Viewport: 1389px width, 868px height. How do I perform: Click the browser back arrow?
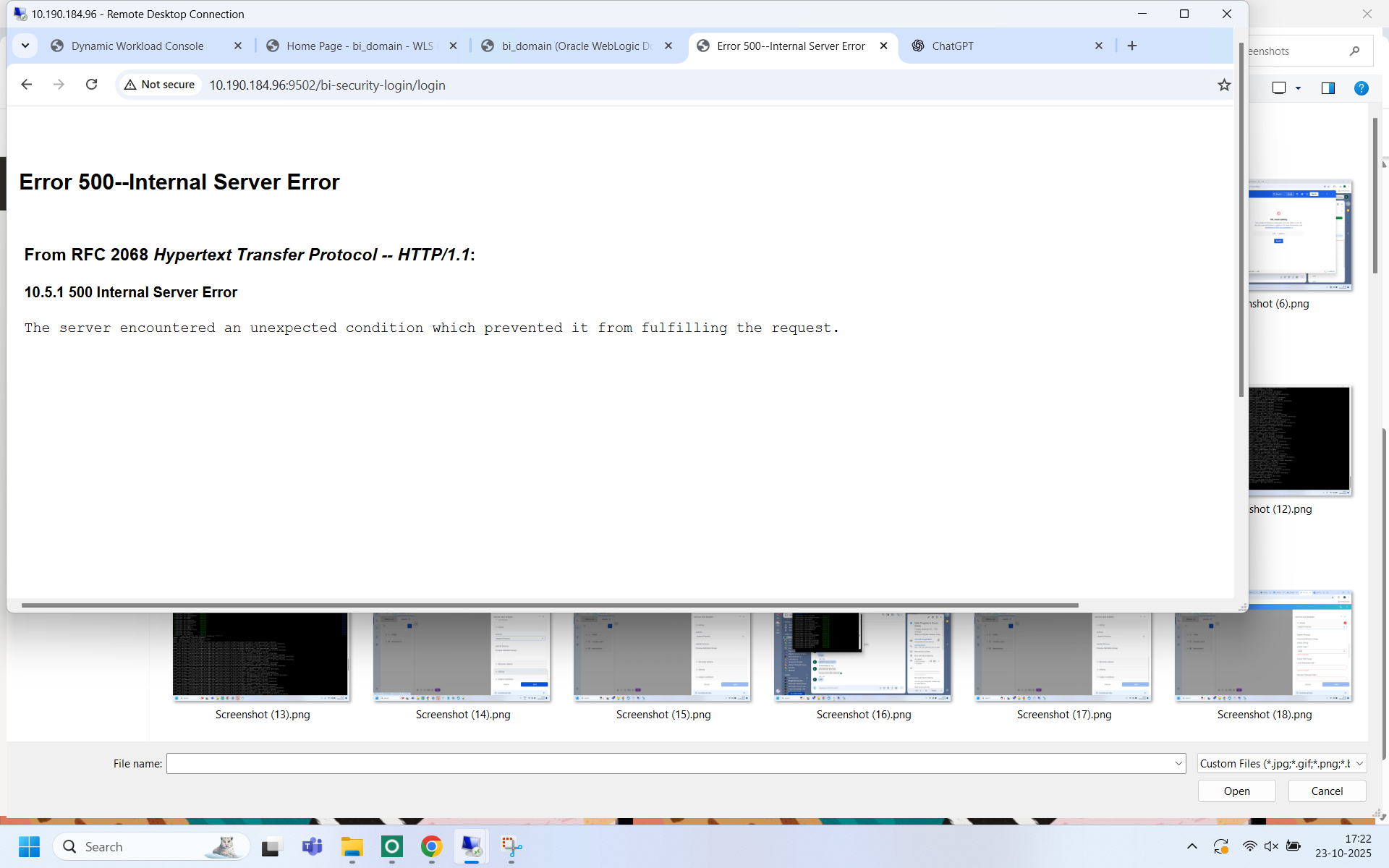(27, 85)
